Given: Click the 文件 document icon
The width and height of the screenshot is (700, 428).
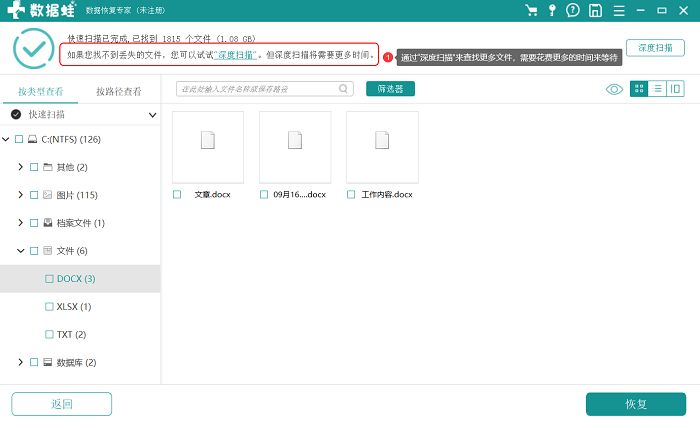Looking at the screenshot, I should (48, 251).
